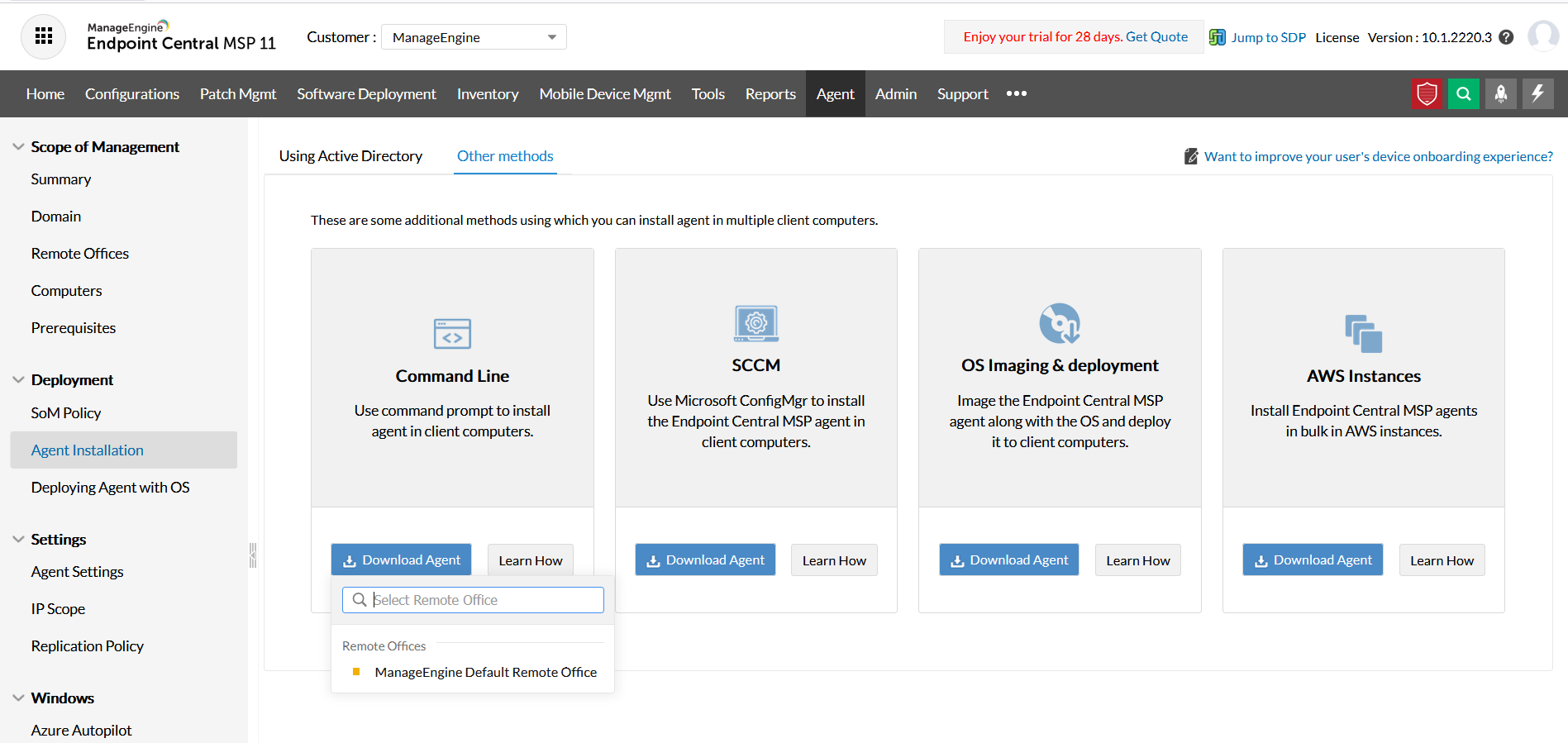Open Summary in the sidebar
The image size is (1568, 743).
tap(61, 179)
